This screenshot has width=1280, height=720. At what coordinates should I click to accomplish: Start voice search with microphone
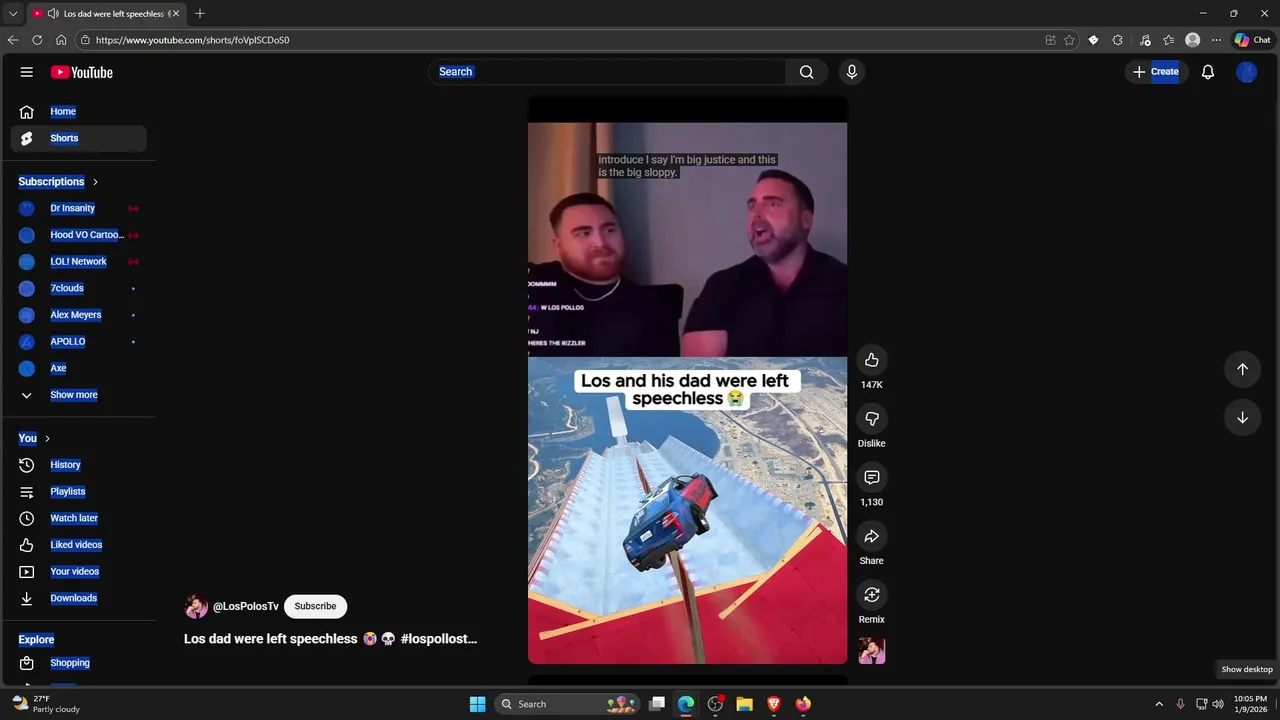[852, 72]
